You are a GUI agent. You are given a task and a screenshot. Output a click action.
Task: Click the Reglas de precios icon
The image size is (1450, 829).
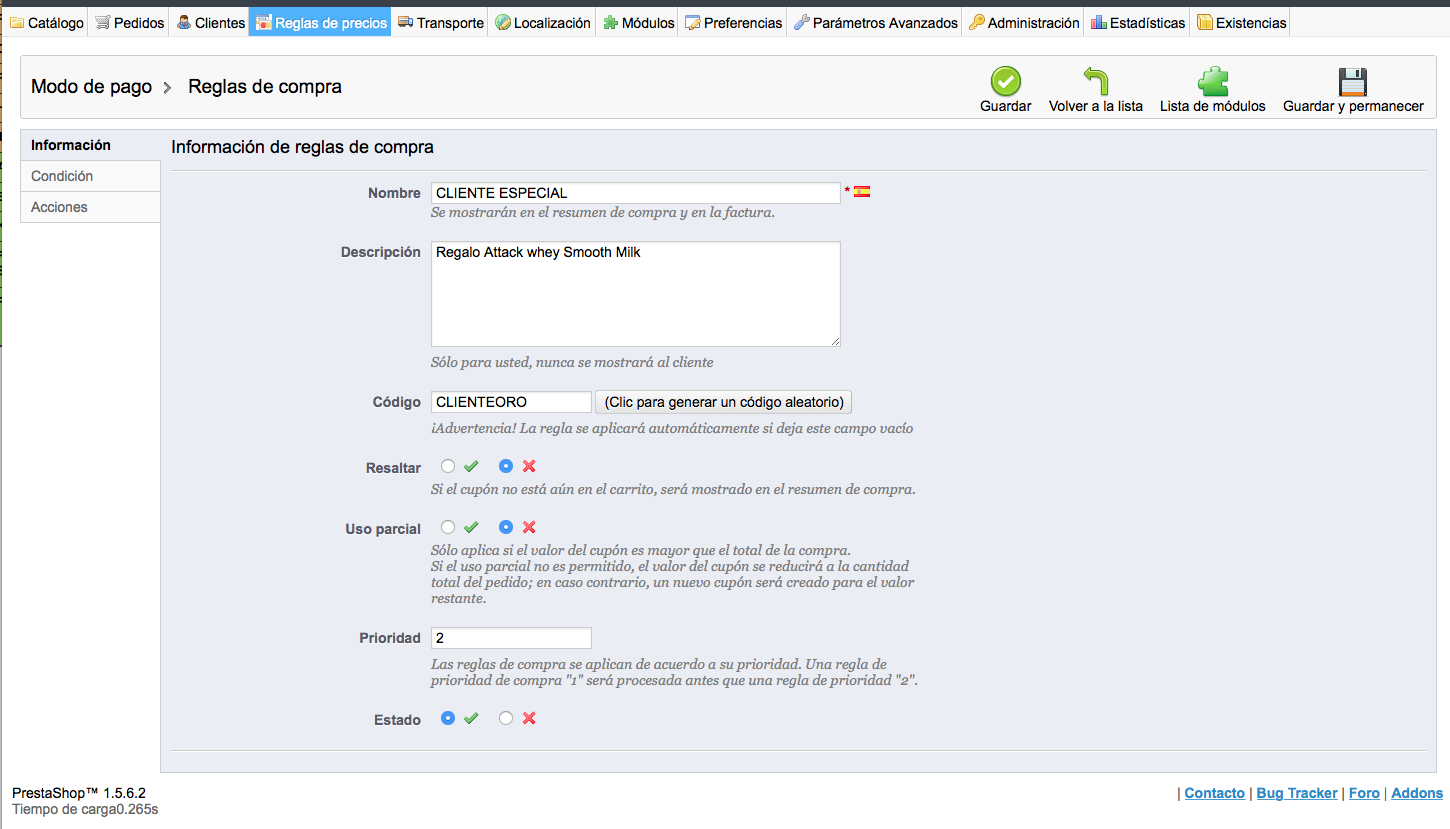click(x=264, y=22)
